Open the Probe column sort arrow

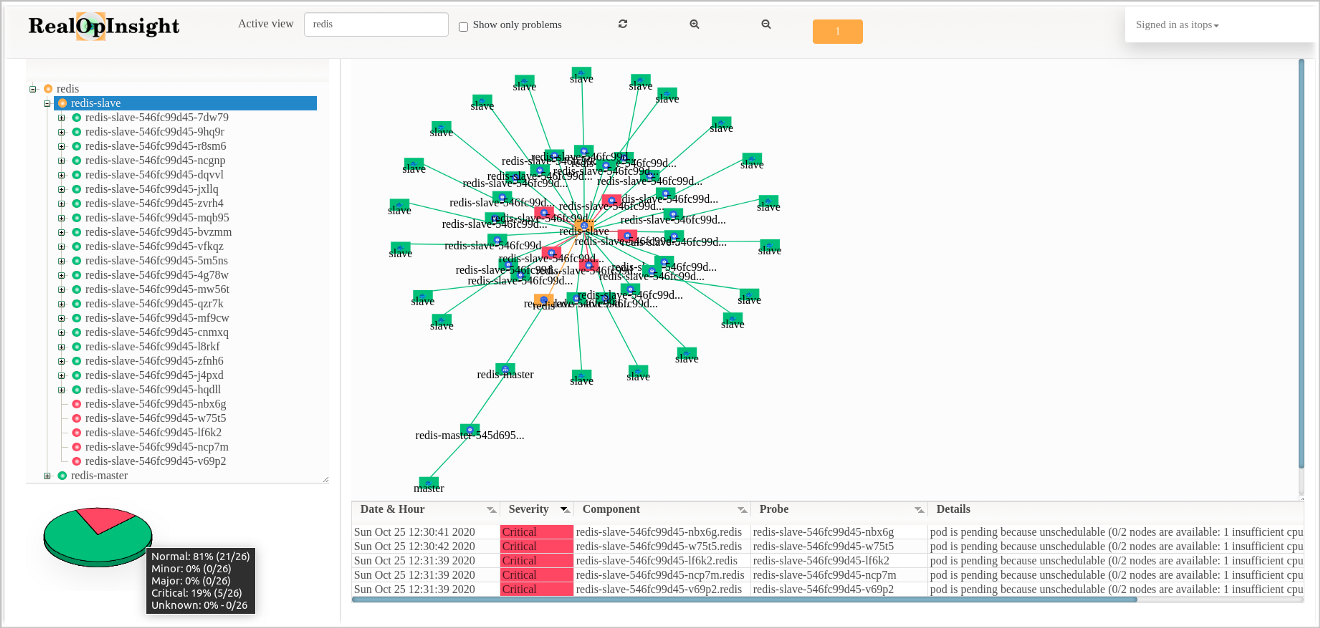point(919,510)
